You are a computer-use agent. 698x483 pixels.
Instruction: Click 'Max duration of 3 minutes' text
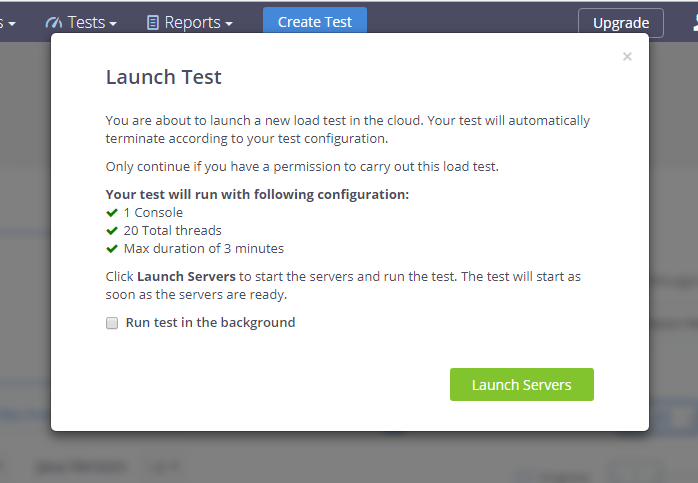(203, 248)
